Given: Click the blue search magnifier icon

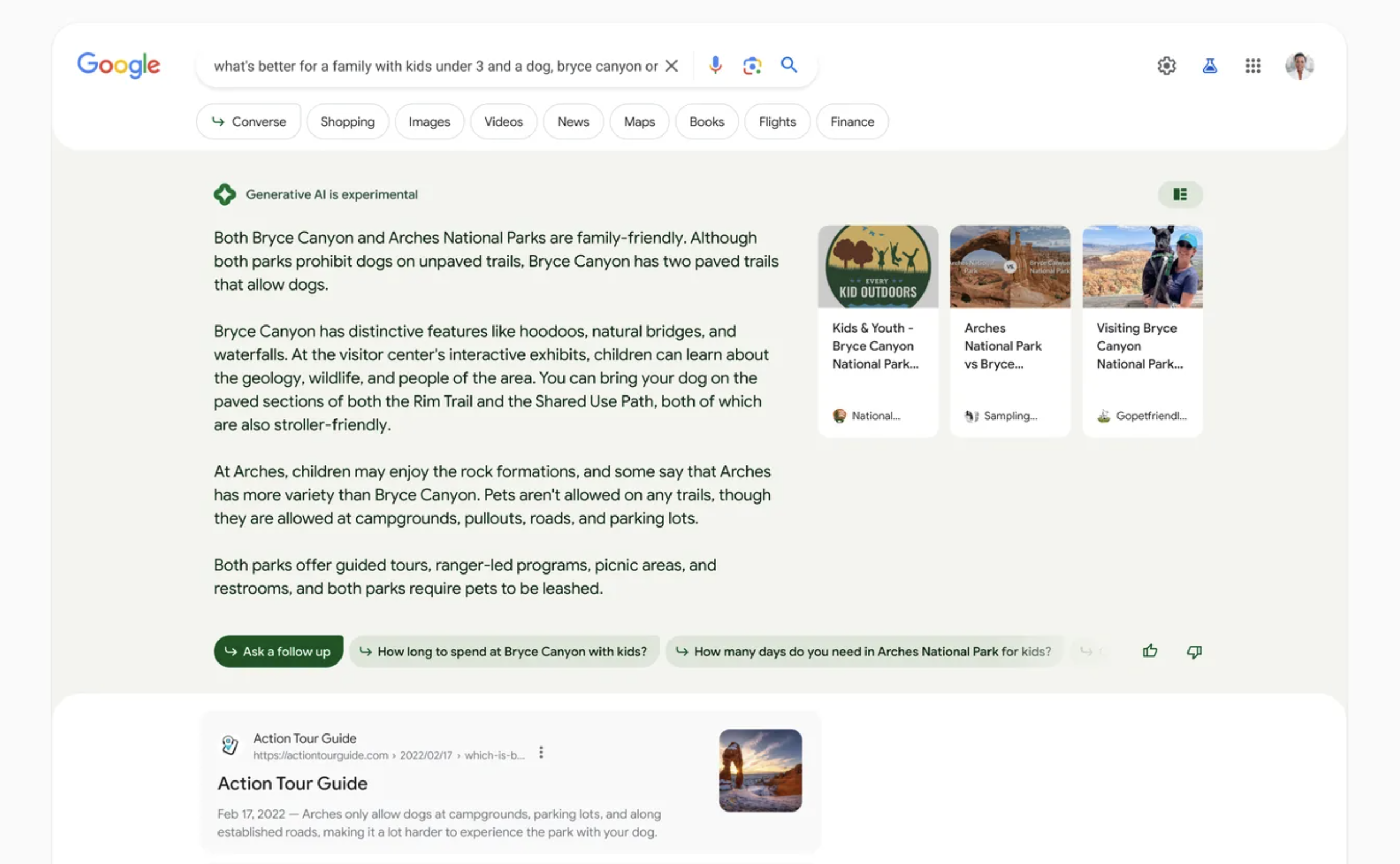Looking at the screenshot, I should coord(789,65).
